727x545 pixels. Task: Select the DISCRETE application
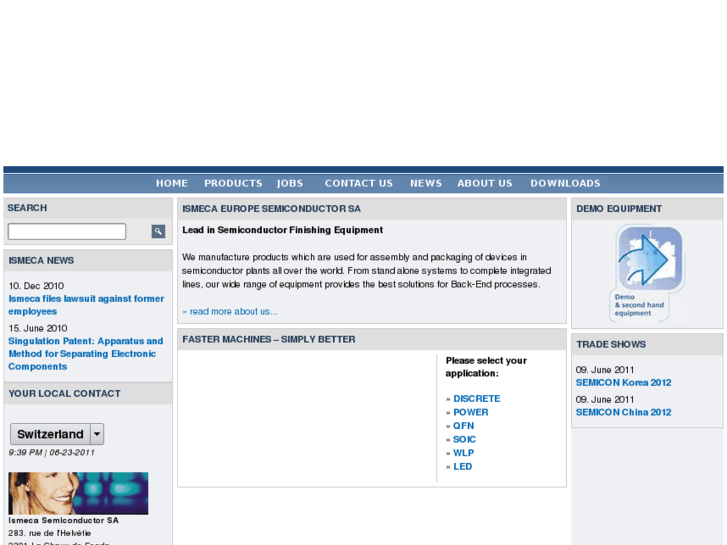click(477, 398)
